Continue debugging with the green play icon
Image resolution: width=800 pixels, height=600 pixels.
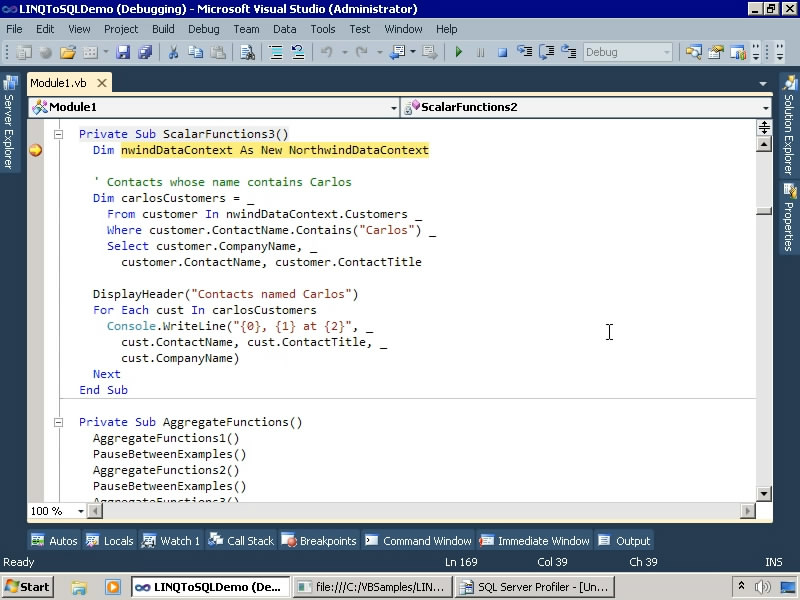click(x=458, y=52)
